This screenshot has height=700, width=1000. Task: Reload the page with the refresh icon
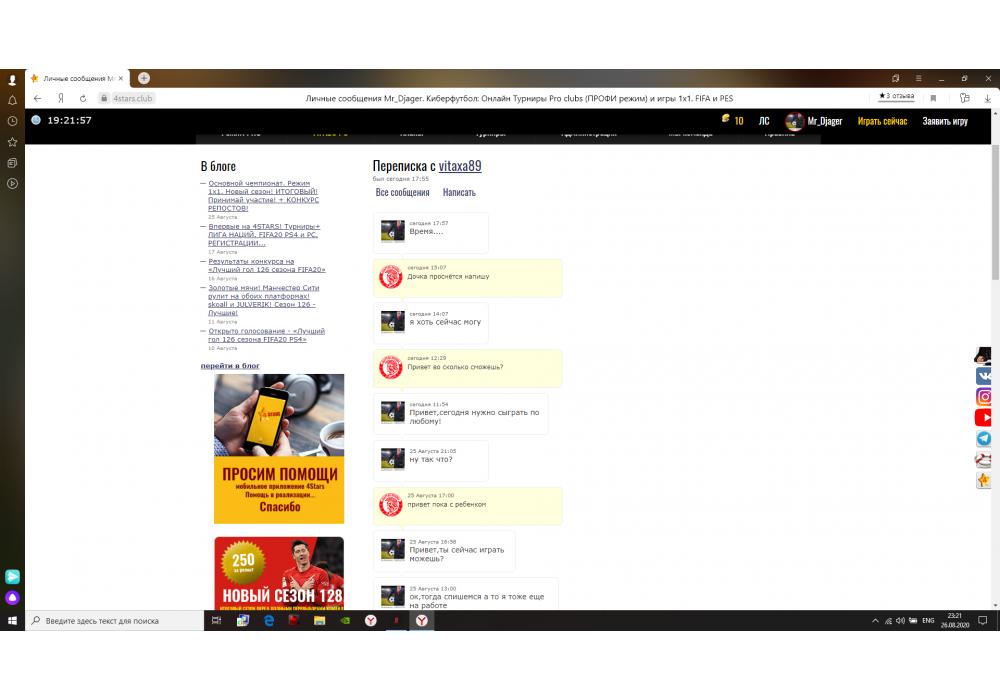pyautogui.click(x=83, y=98)
